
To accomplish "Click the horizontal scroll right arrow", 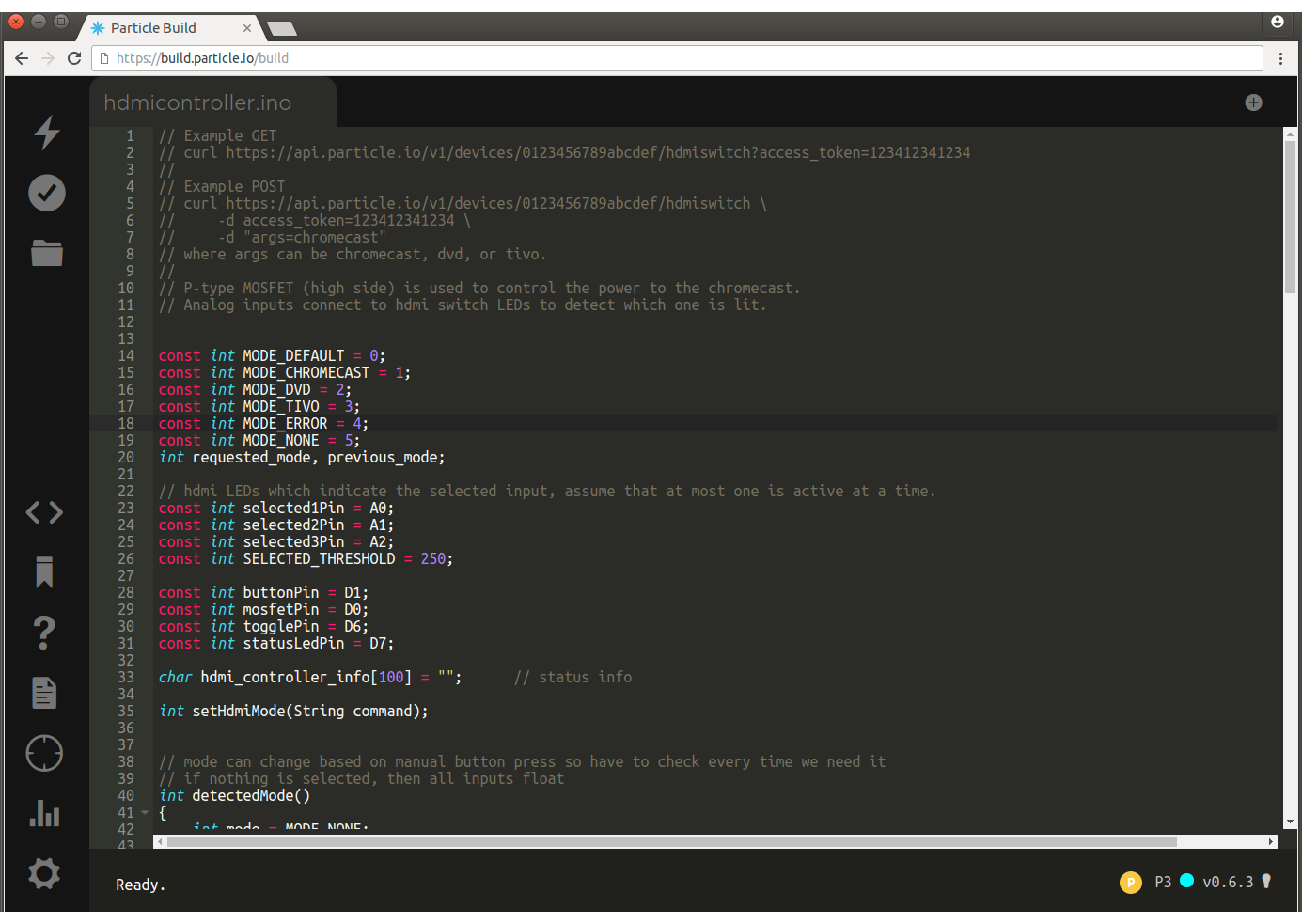I will click(x=1271, y=841).
